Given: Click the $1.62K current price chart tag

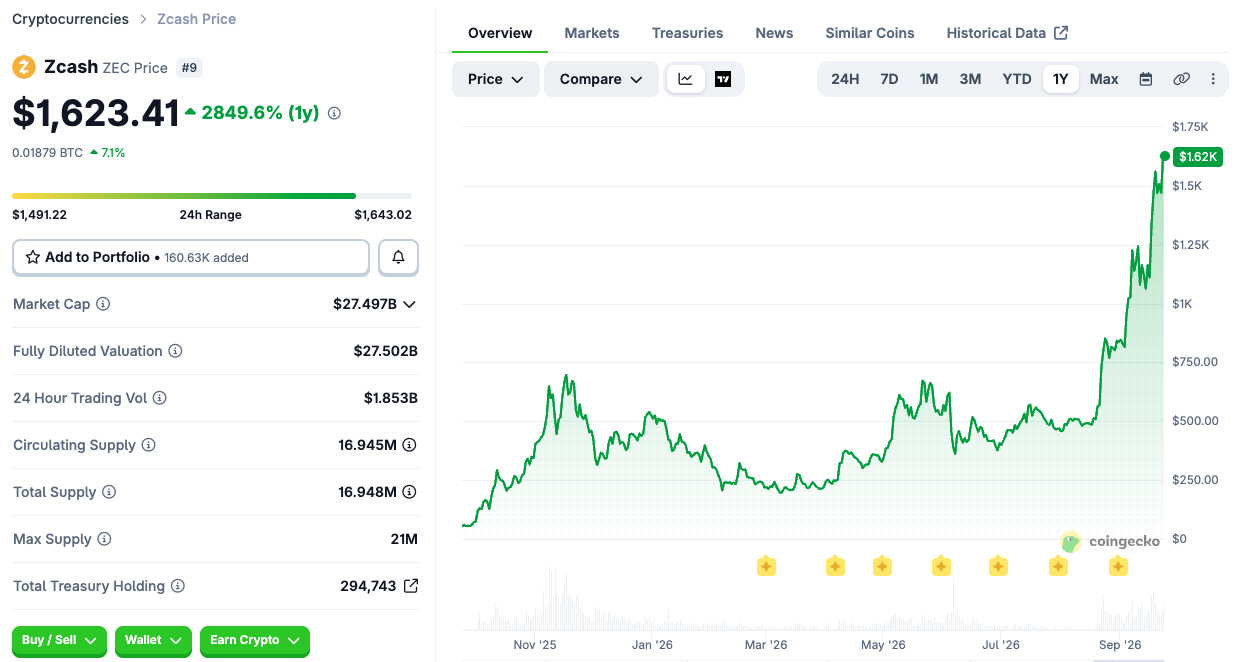Looking at the screenshot, I should tap(1198, 156).
